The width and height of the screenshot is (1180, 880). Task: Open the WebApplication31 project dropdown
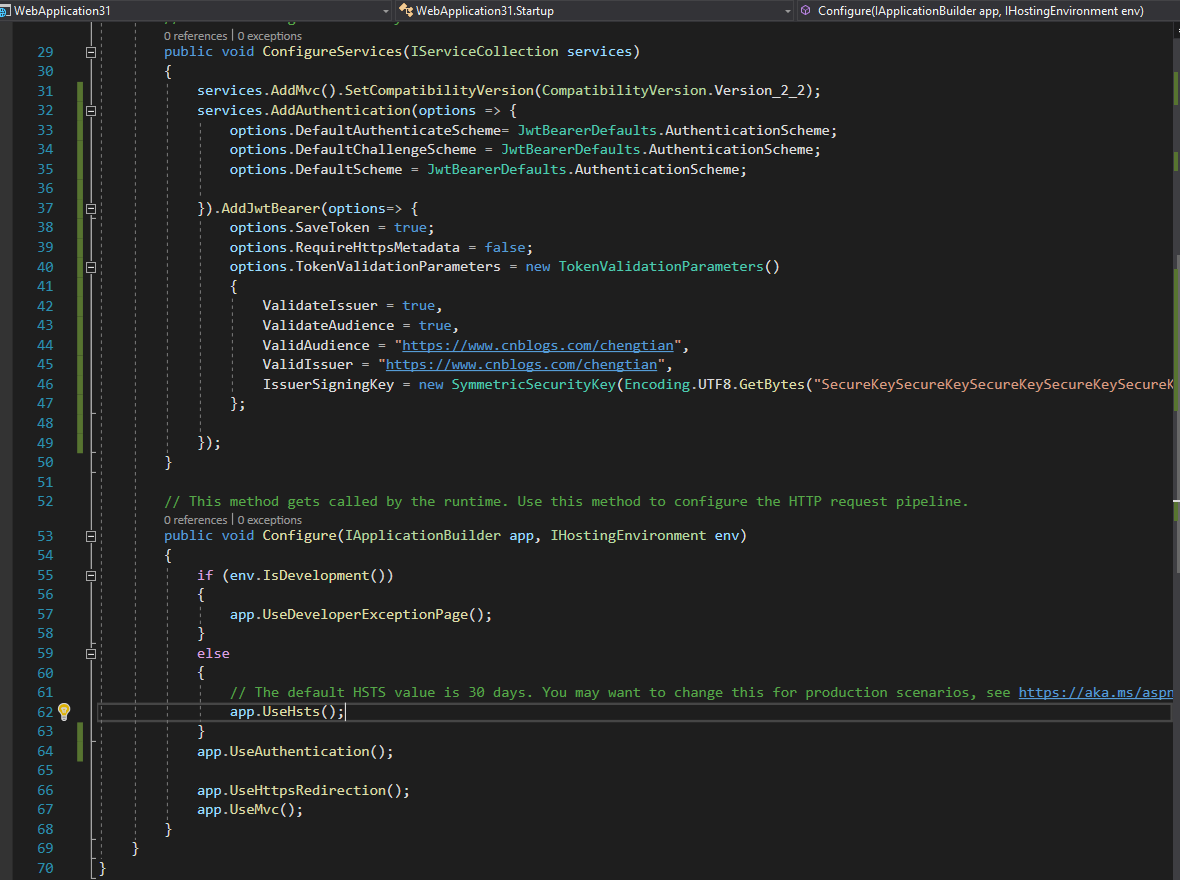pyautogui.click(x=196, y=11)
